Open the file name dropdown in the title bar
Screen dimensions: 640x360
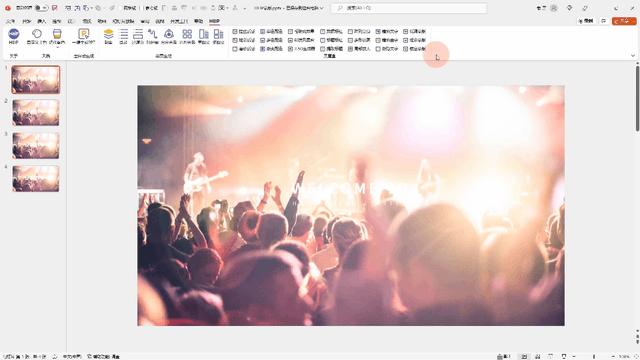pos(322,8)
